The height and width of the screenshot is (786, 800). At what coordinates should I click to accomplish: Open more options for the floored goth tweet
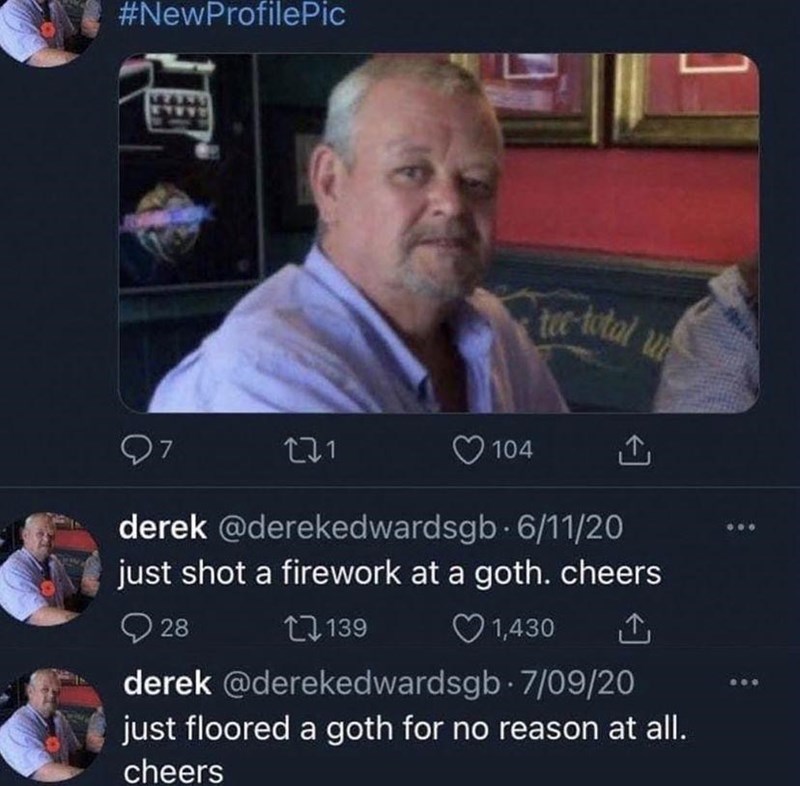744,682
